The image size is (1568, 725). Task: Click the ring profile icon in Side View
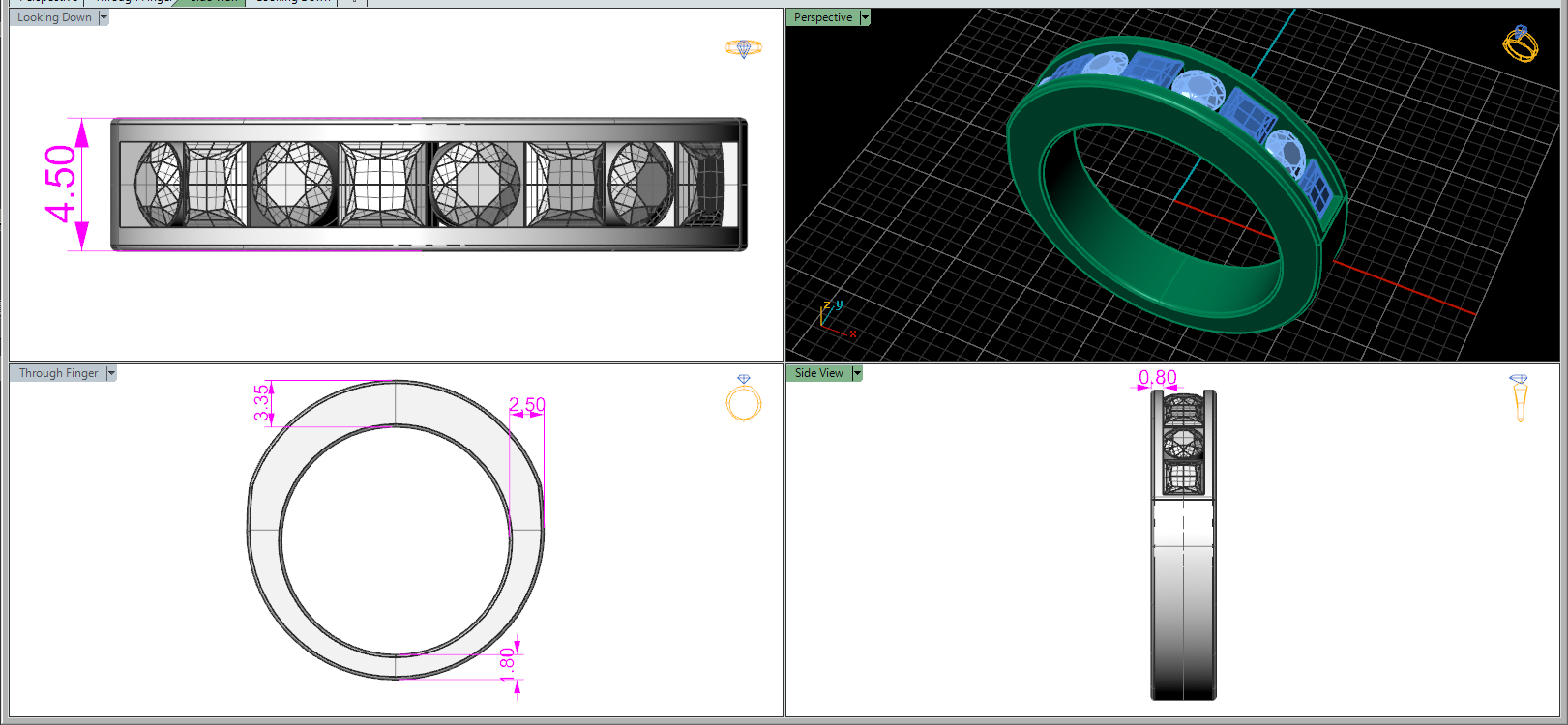(x=1519, y=398)
